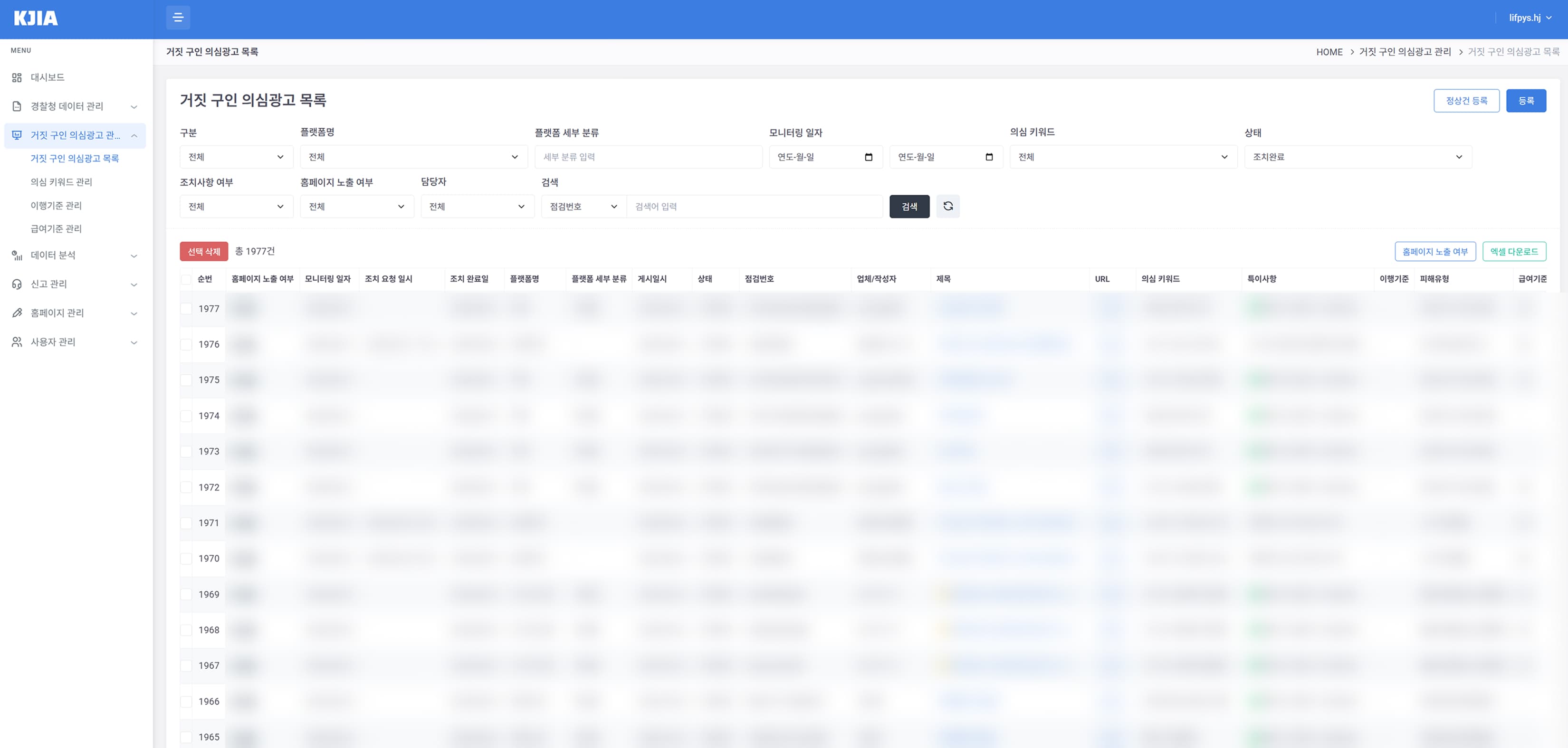The height and width of the screenshot is (748, 1568).
Task: Open the lifpys.hj user account menu
Action: pyautogui.click(x=1530, y=18)
